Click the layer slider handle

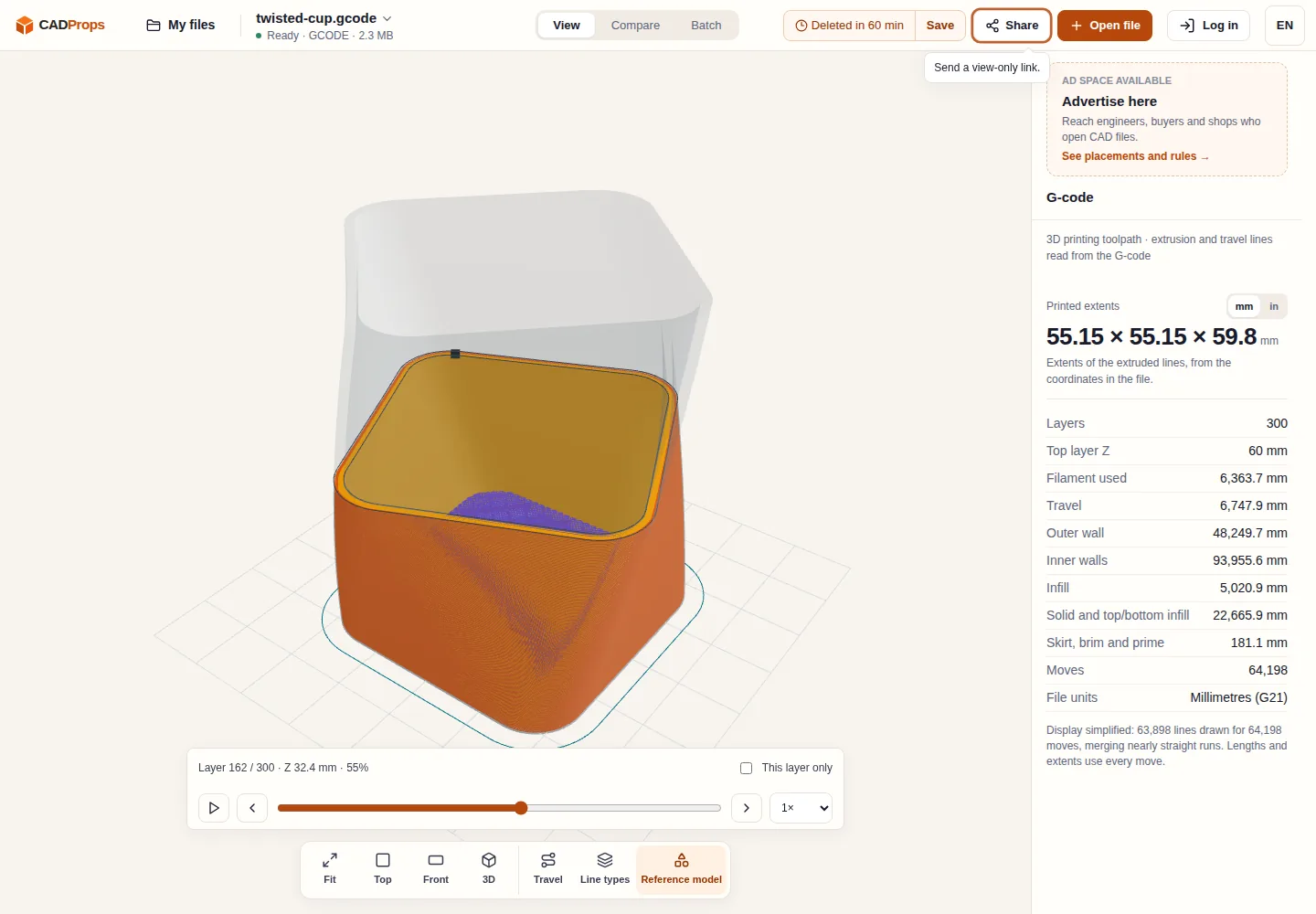coord(521,808)
